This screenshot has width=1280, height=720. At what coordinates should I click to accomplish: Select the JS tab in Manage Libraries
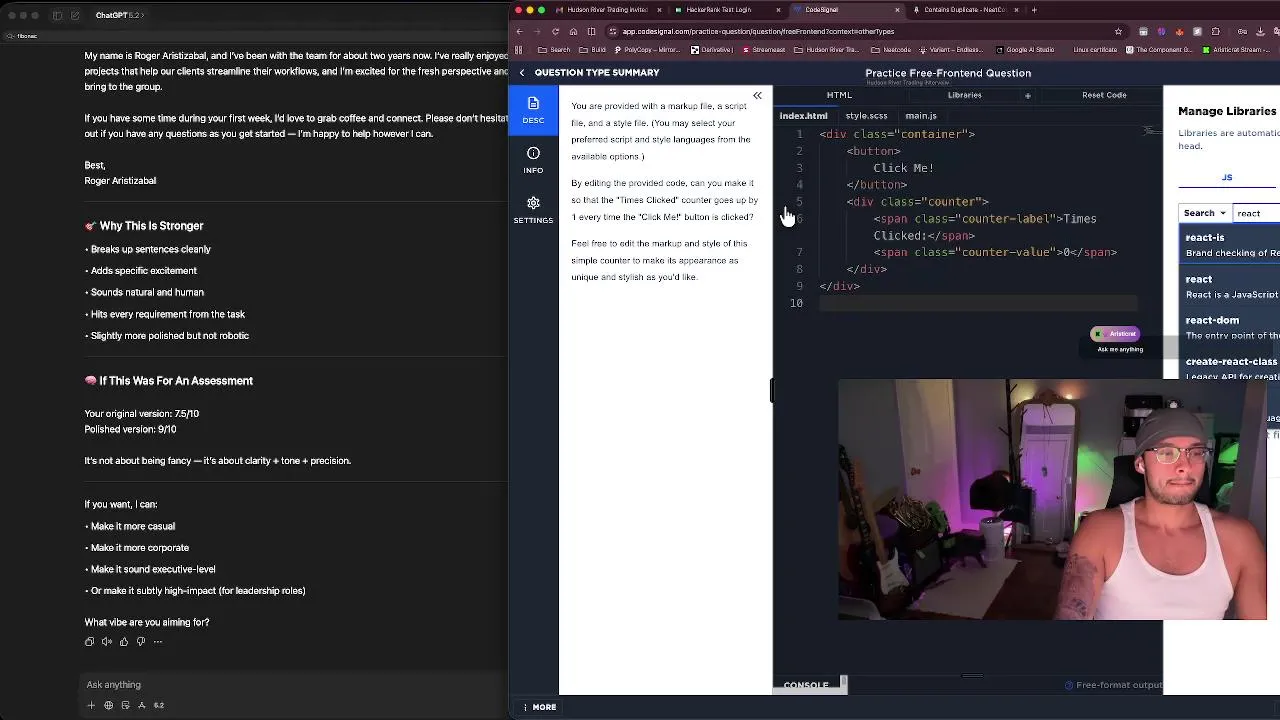coord(1227,177)
